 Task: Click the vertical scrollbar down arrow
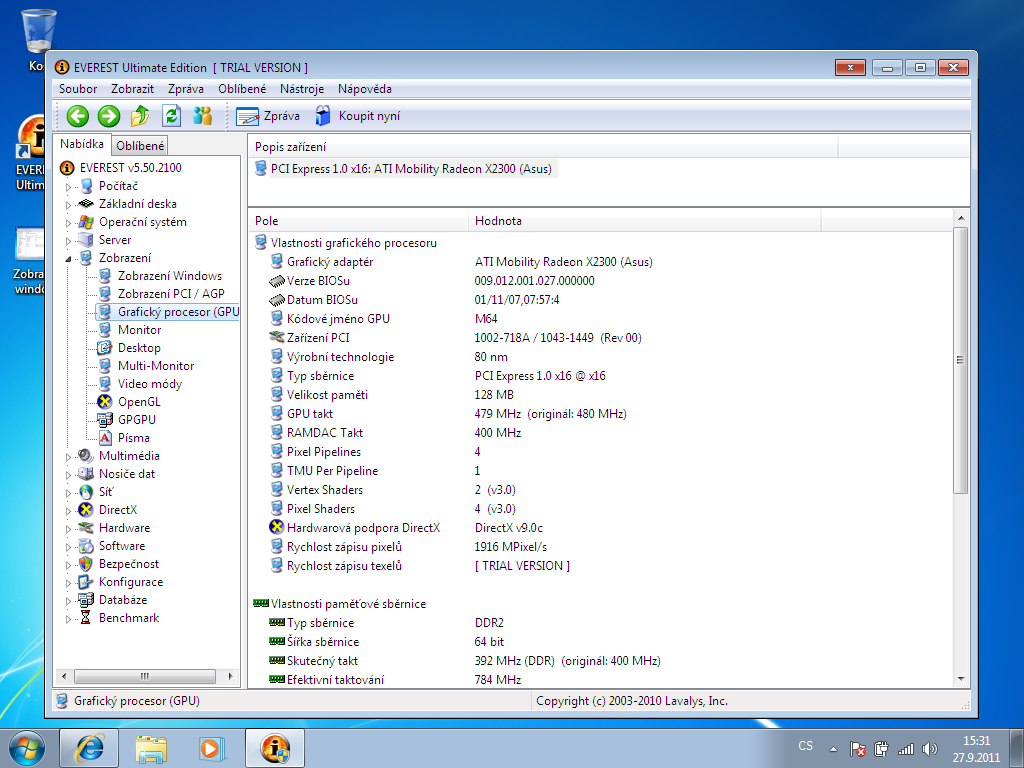[x=960, y=677]
